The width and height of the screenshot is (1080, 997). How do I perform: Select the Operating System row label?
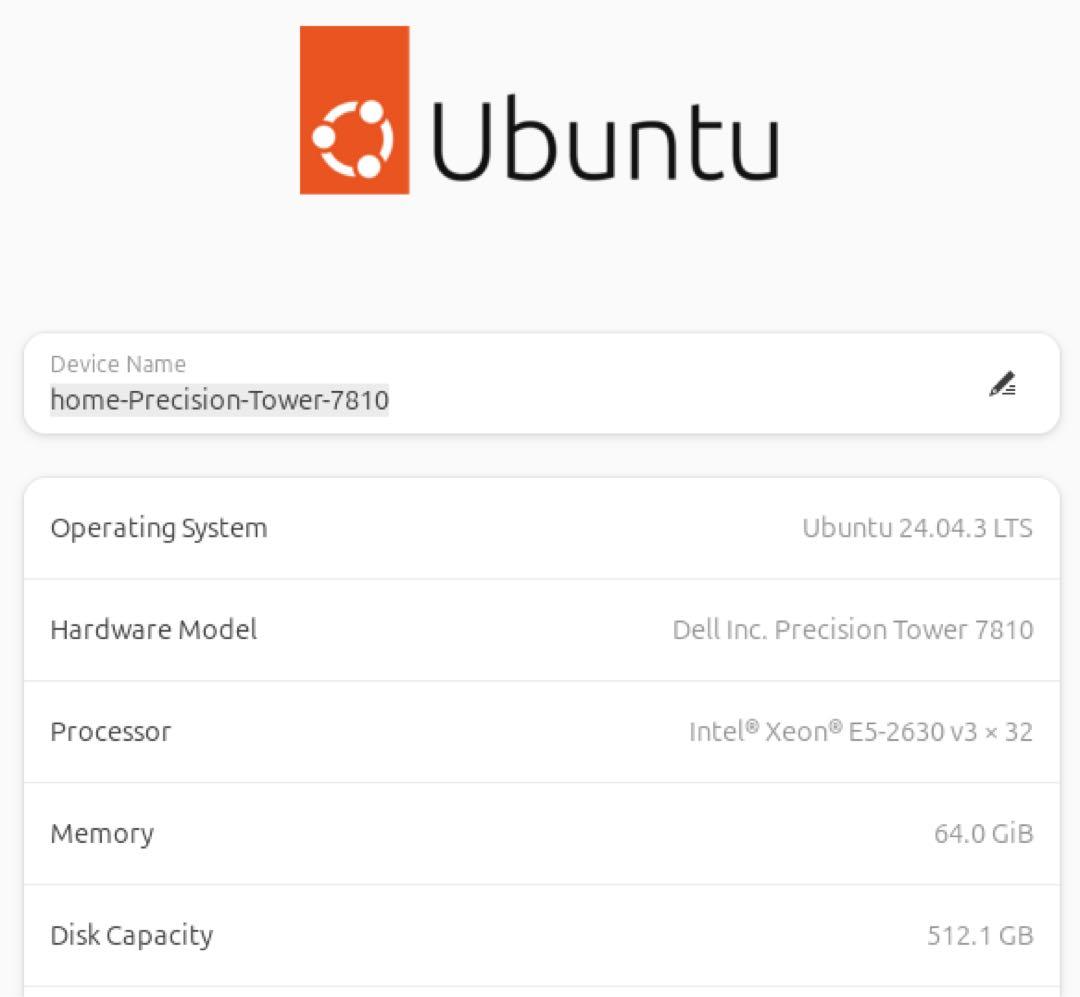158,528
